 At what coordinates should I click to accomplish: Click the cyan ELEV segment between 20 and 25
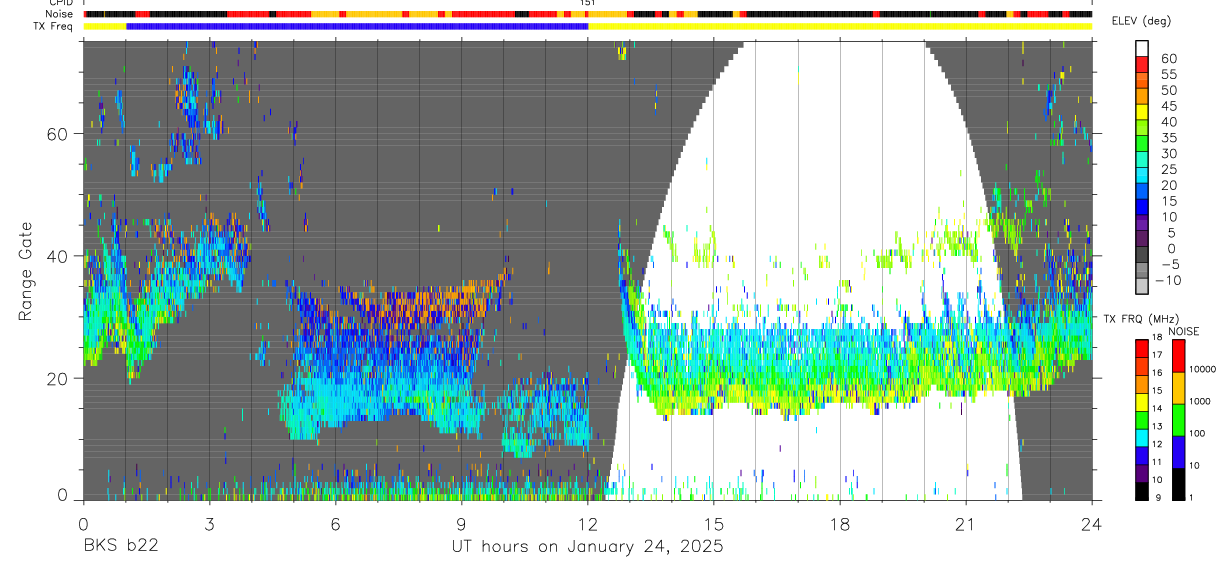1142,177
